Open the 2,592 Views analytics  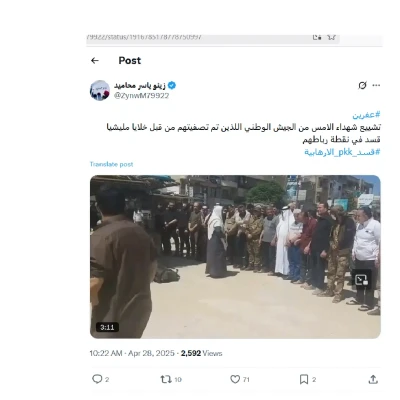click(x=201, y=353)
